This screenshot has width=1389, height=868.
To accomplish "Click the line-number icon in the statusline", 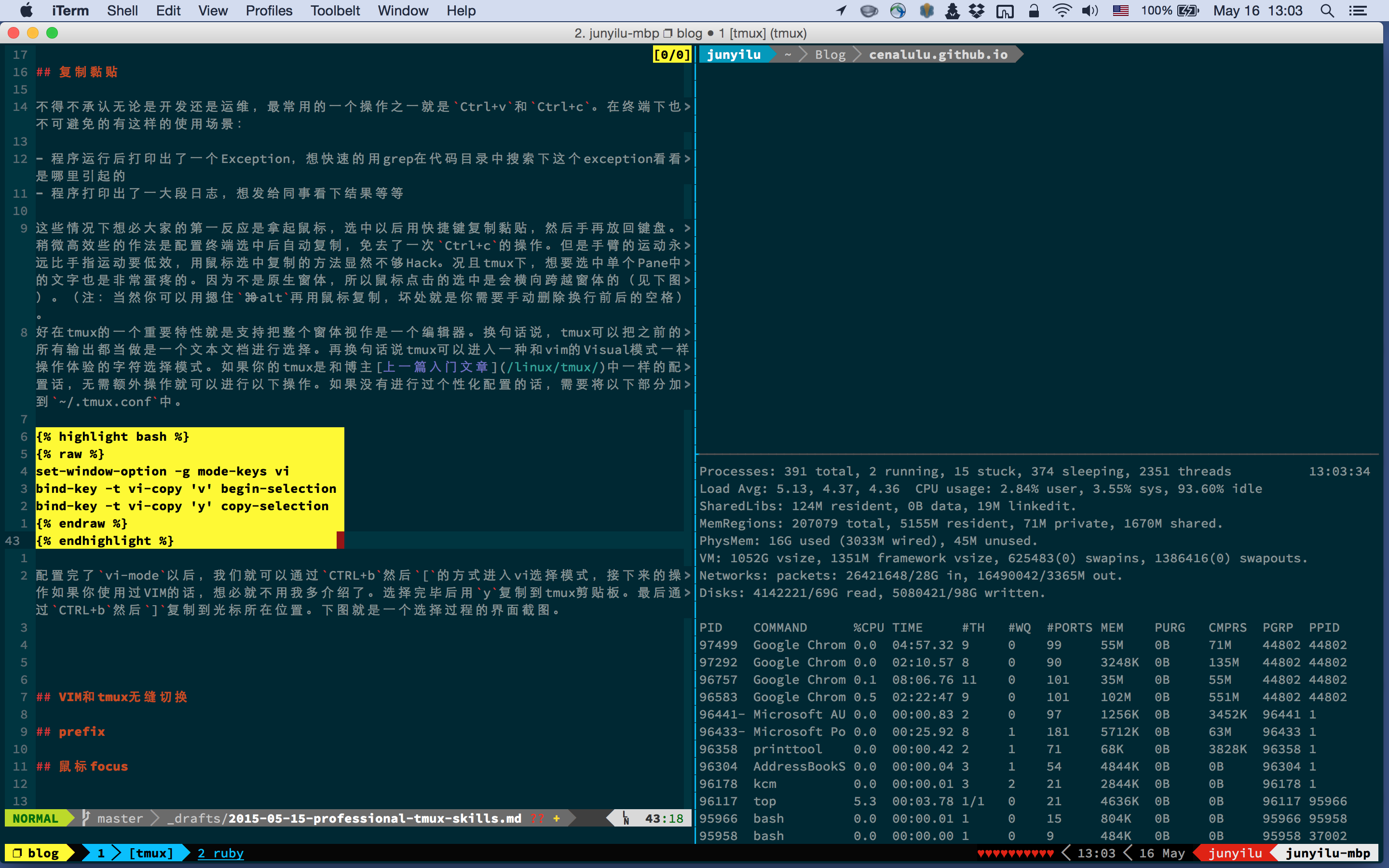I will tap(626, 818).
